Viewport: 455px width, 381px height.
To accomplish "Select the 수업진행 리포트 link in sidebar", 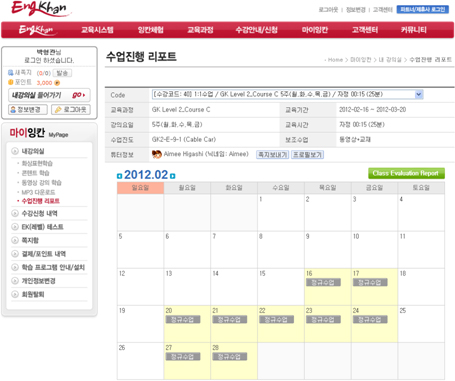I will 40,201.
